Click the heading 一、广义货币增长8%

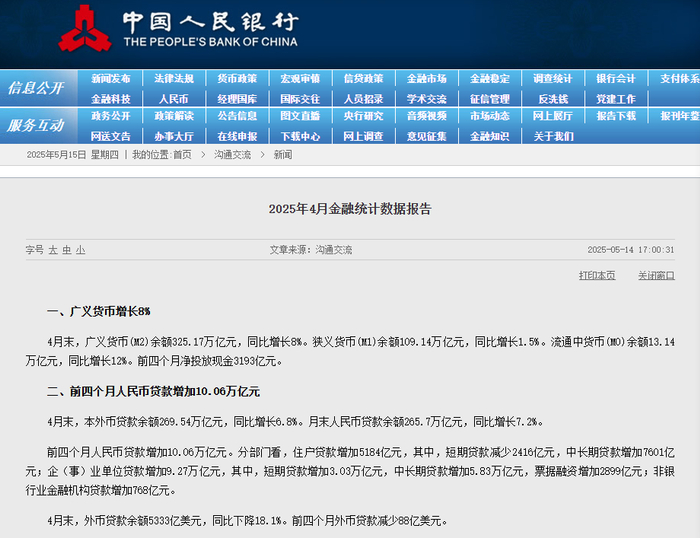pos(99,311)
